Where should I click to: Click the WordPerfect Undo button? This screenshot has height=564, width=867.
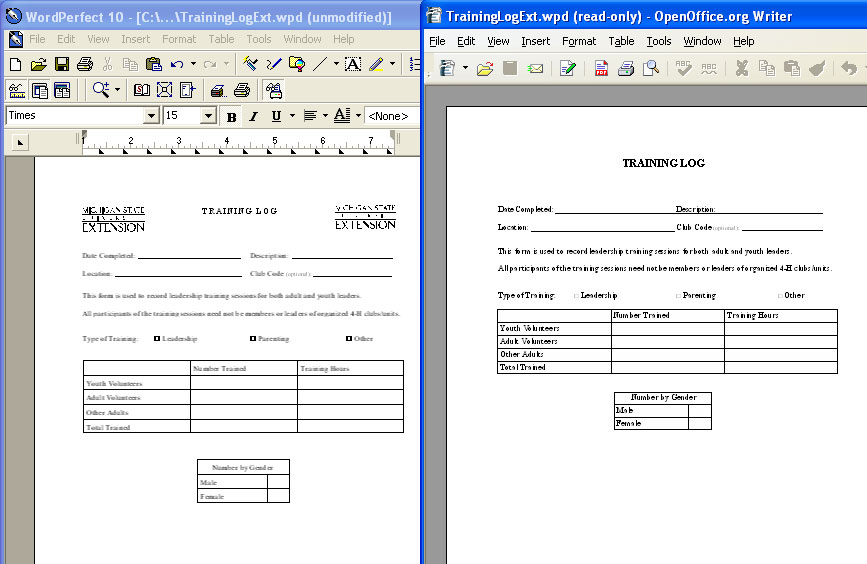point(177,64)
